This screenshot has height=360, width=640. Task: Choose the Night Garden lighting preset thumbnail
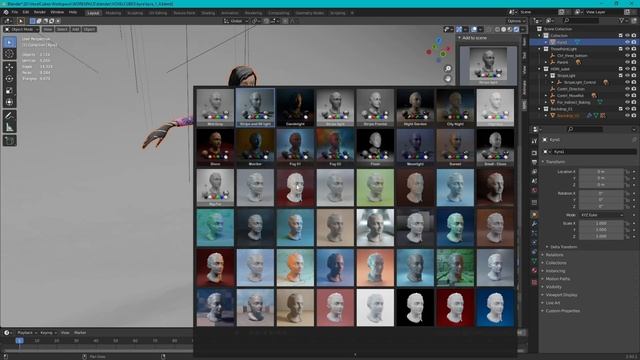coord(415,107)
